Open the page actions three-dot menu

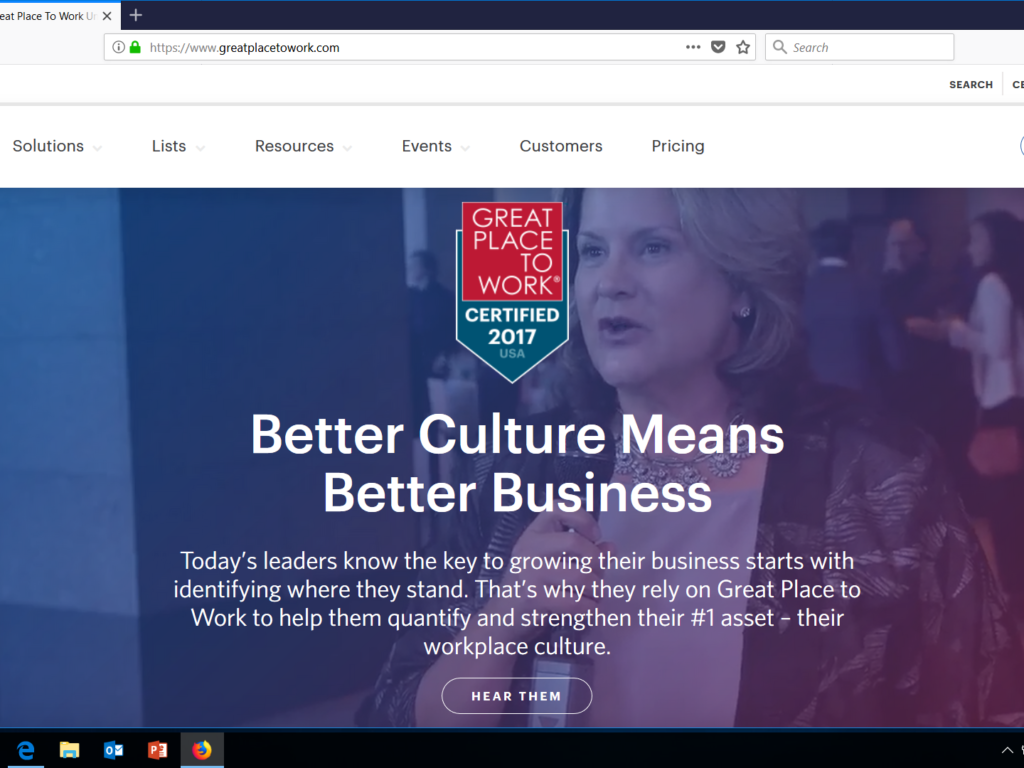pyautogui.click(x=693, y=47)
